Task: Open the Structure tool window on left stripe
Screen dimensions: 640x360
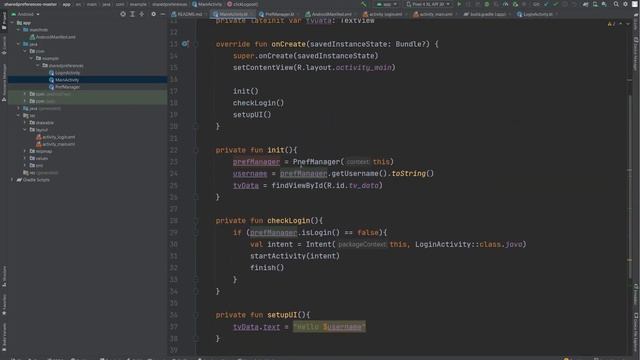Action: (x=4, y=276)
